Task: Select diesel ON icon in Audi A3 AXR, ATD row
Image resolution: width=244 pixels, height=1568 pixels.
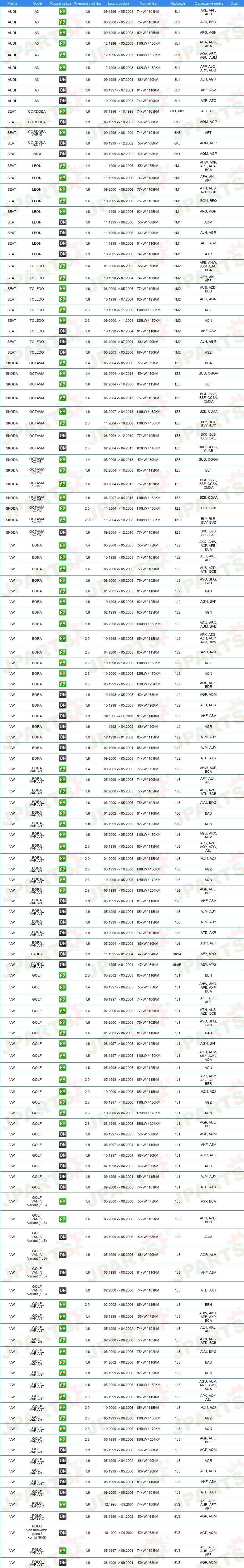Action: [63, 101]
